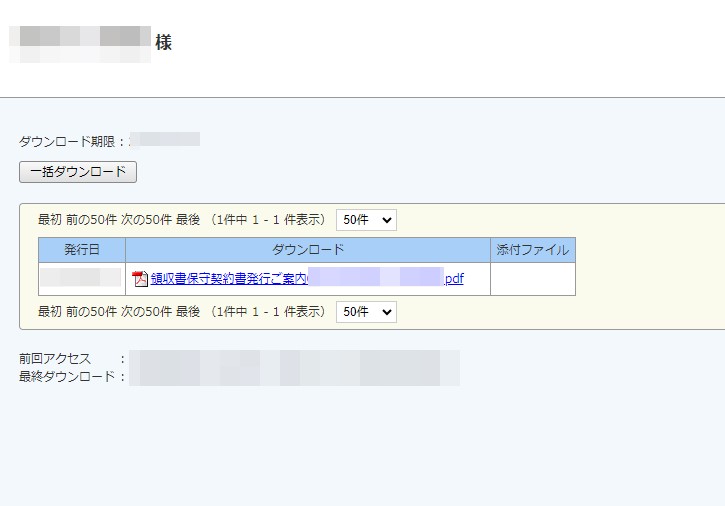
Task: Click 前の50件 in the top pagination
Action: click(89, 220)
